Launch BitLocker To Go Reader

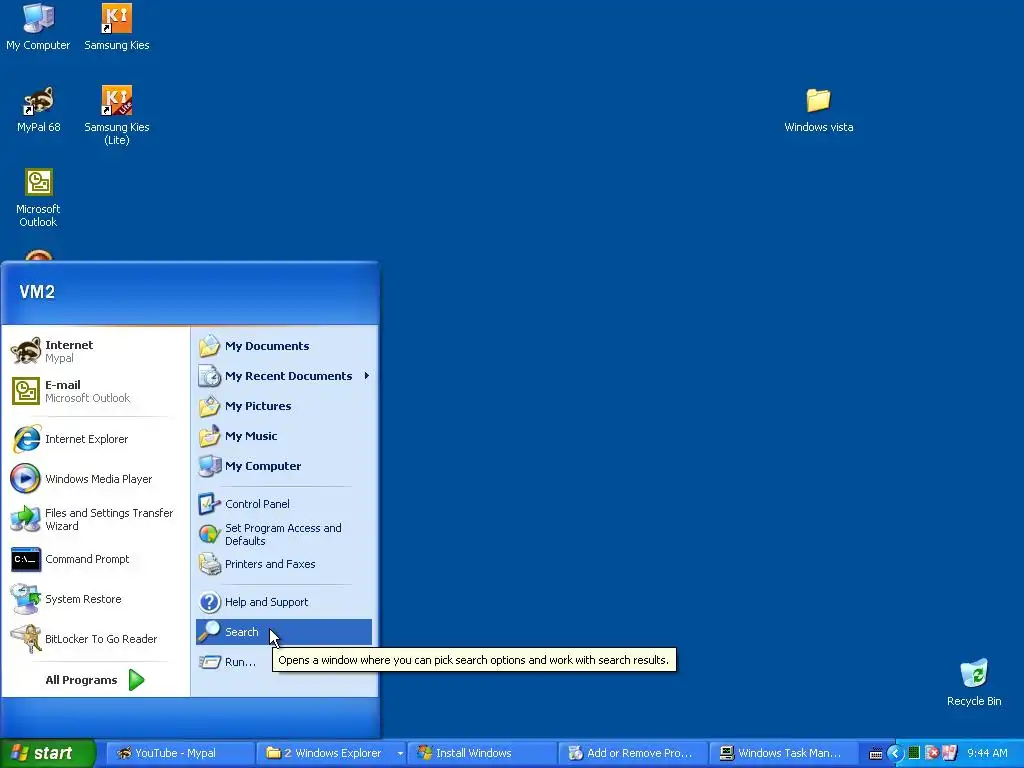95,639
